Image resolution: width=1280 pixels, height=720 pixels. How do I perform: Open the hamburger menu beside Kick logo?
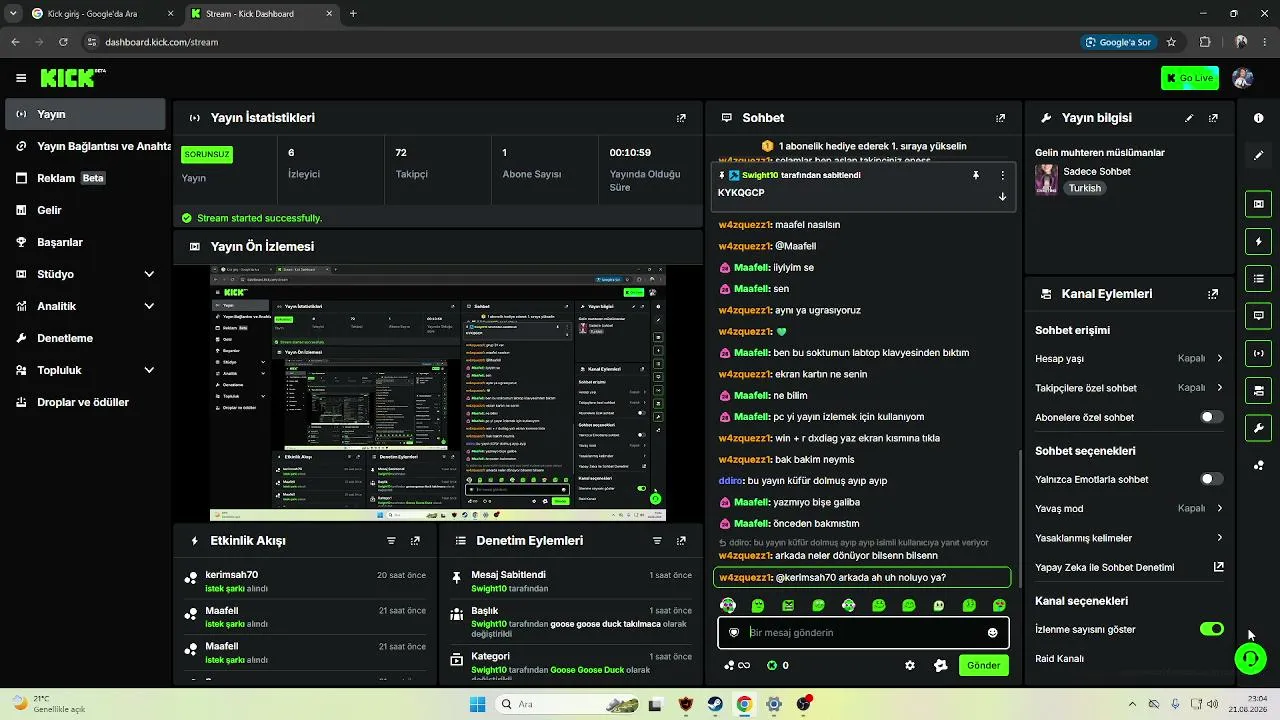pos(21,78)
